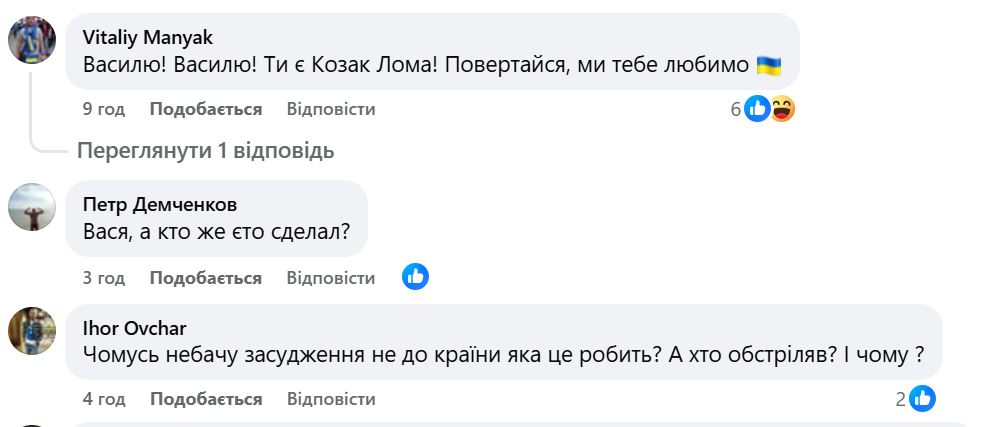Click Ihor Ovchar's avatar image
989x427 pixels.
point(32,330)
